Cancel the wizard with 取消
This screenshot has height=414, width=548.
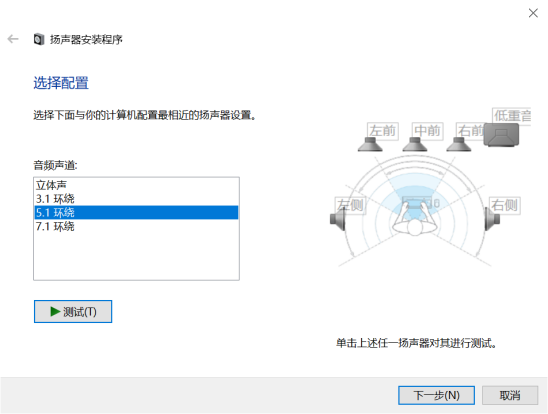point(510,395)
